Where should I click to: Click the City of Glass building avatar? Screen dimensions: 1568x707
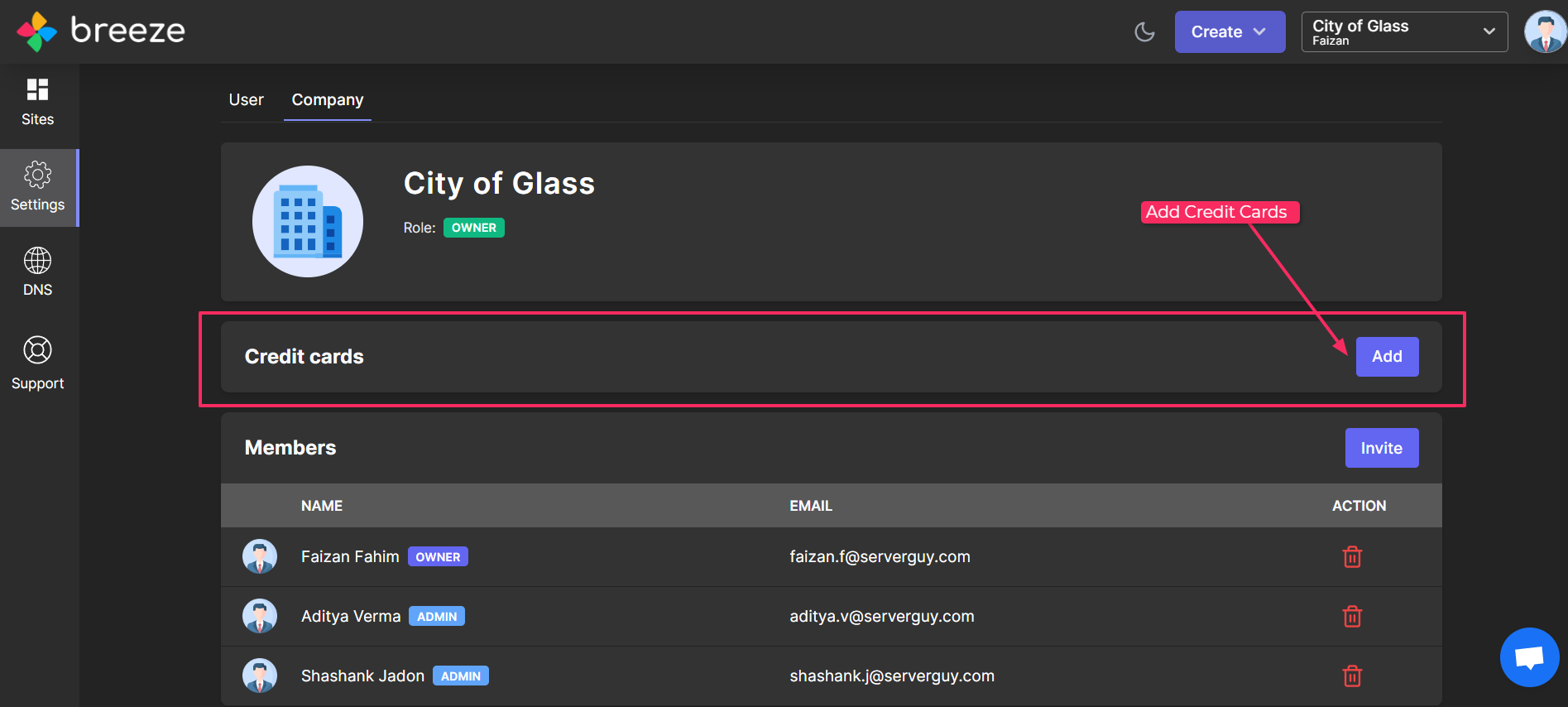[x=308, y=221]
